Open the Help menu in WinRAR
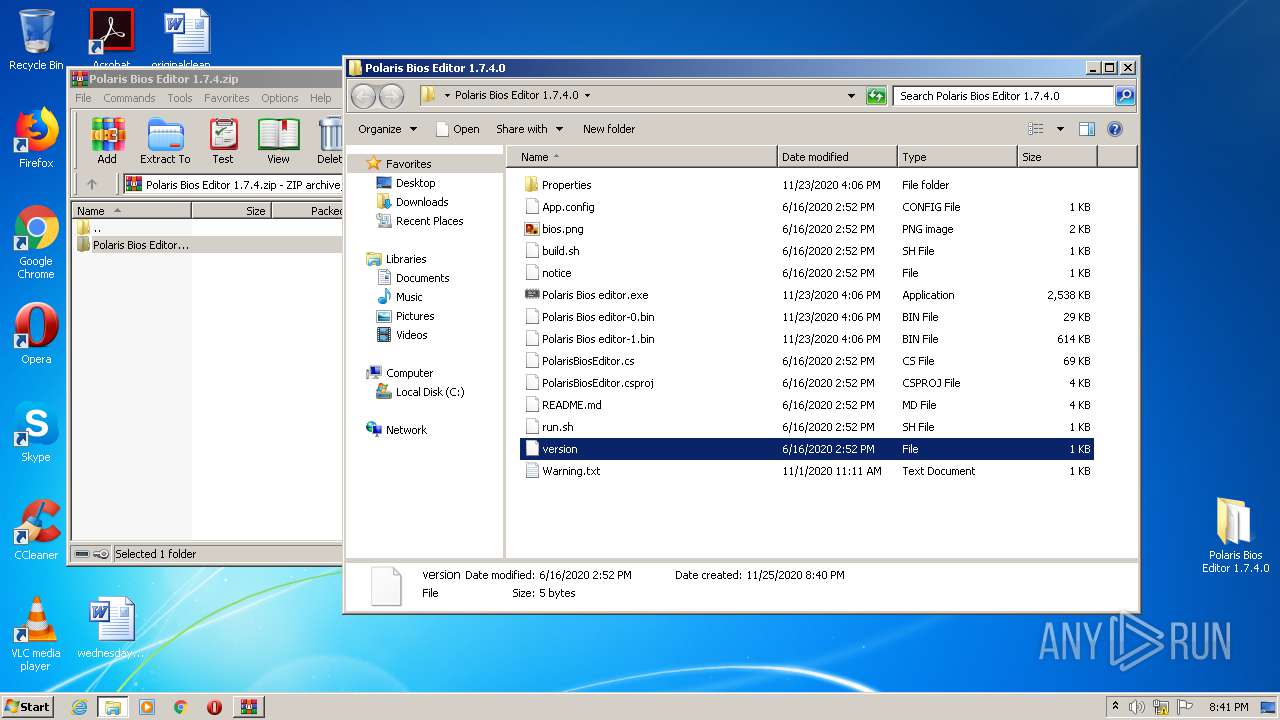 pos(320,98)
